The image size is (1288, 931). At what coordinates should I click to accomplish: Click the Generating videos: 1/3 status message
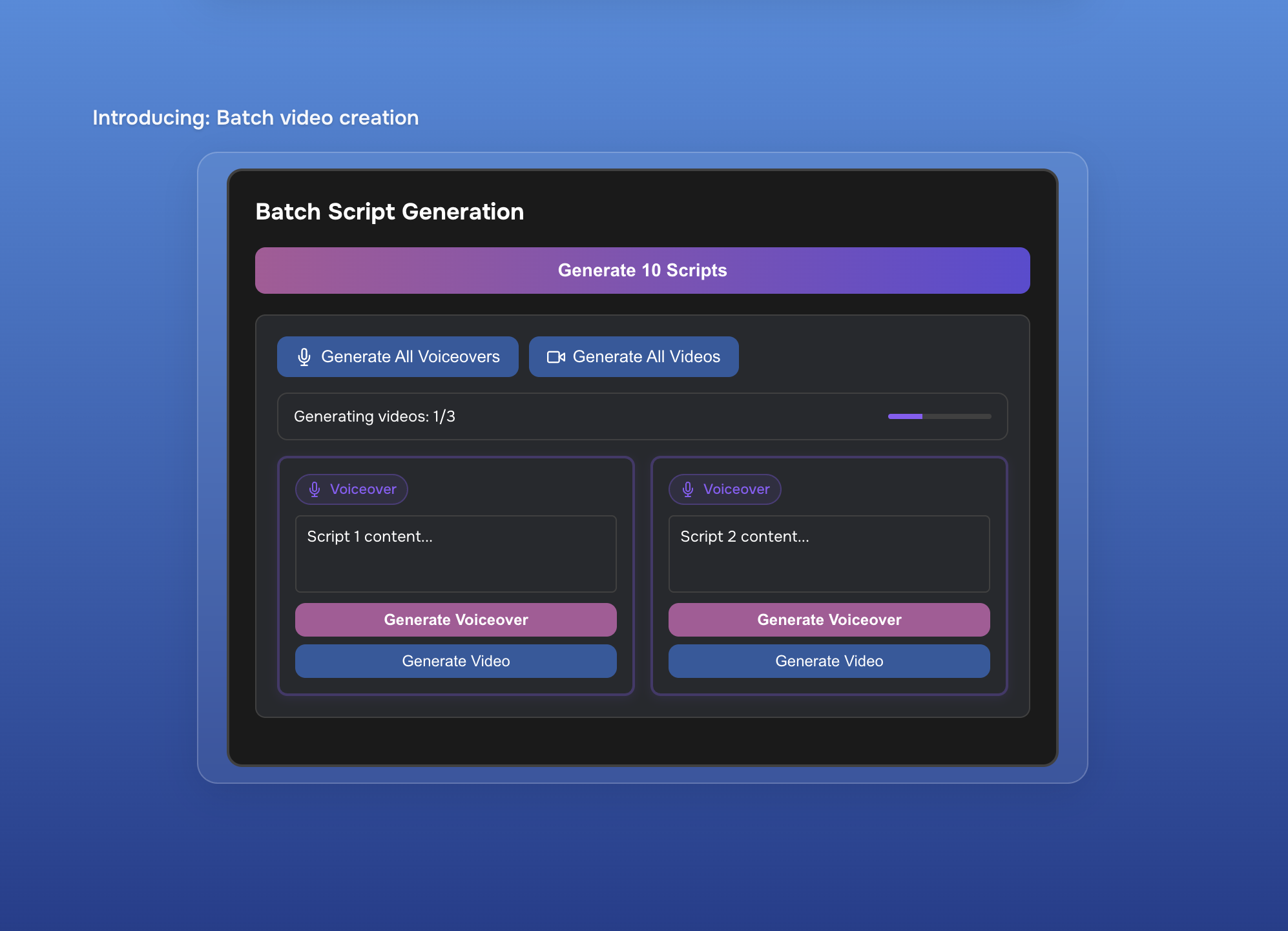click(375, 416)
